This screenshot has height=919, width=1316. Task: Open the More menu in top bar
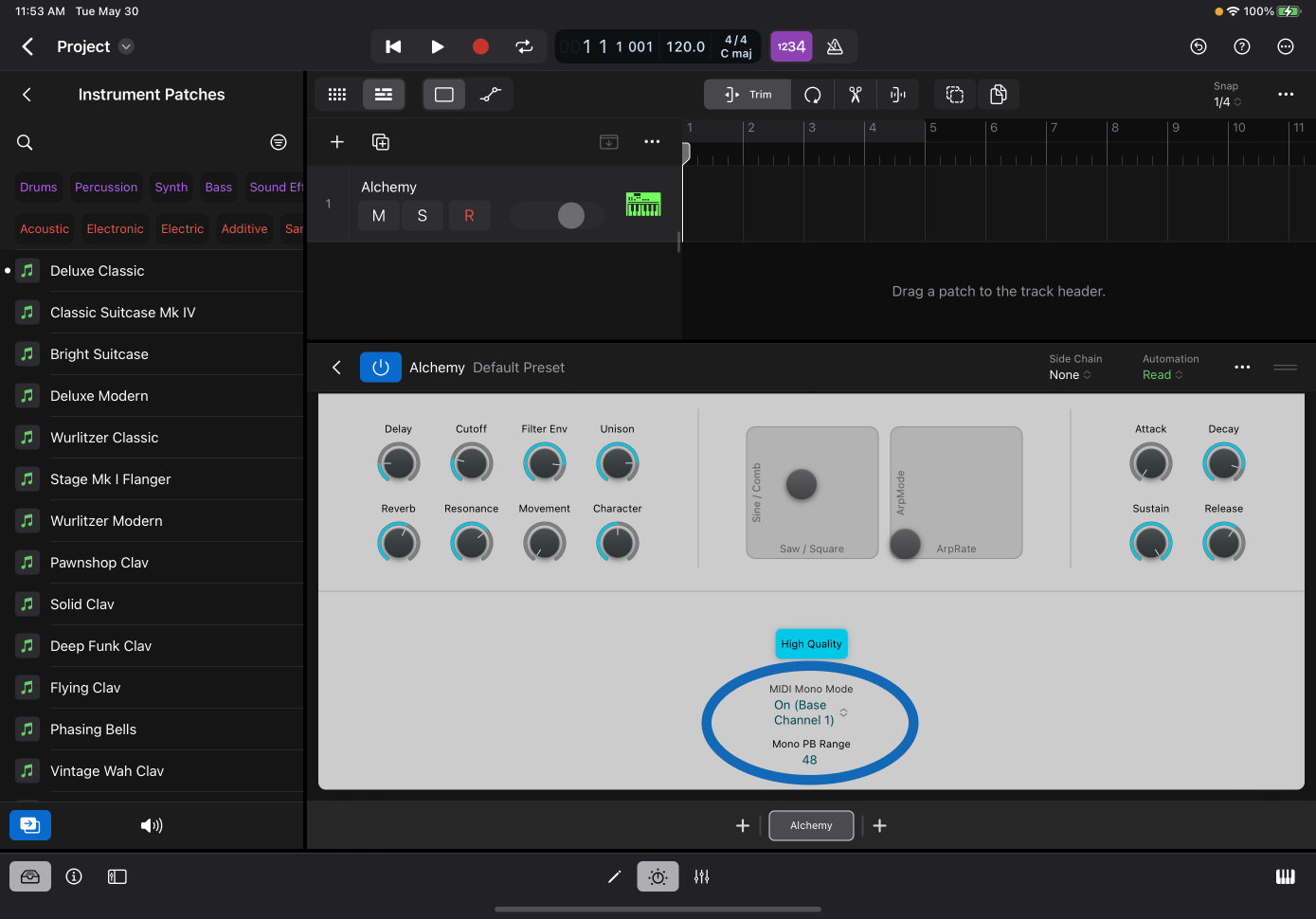click(1286, 46)
